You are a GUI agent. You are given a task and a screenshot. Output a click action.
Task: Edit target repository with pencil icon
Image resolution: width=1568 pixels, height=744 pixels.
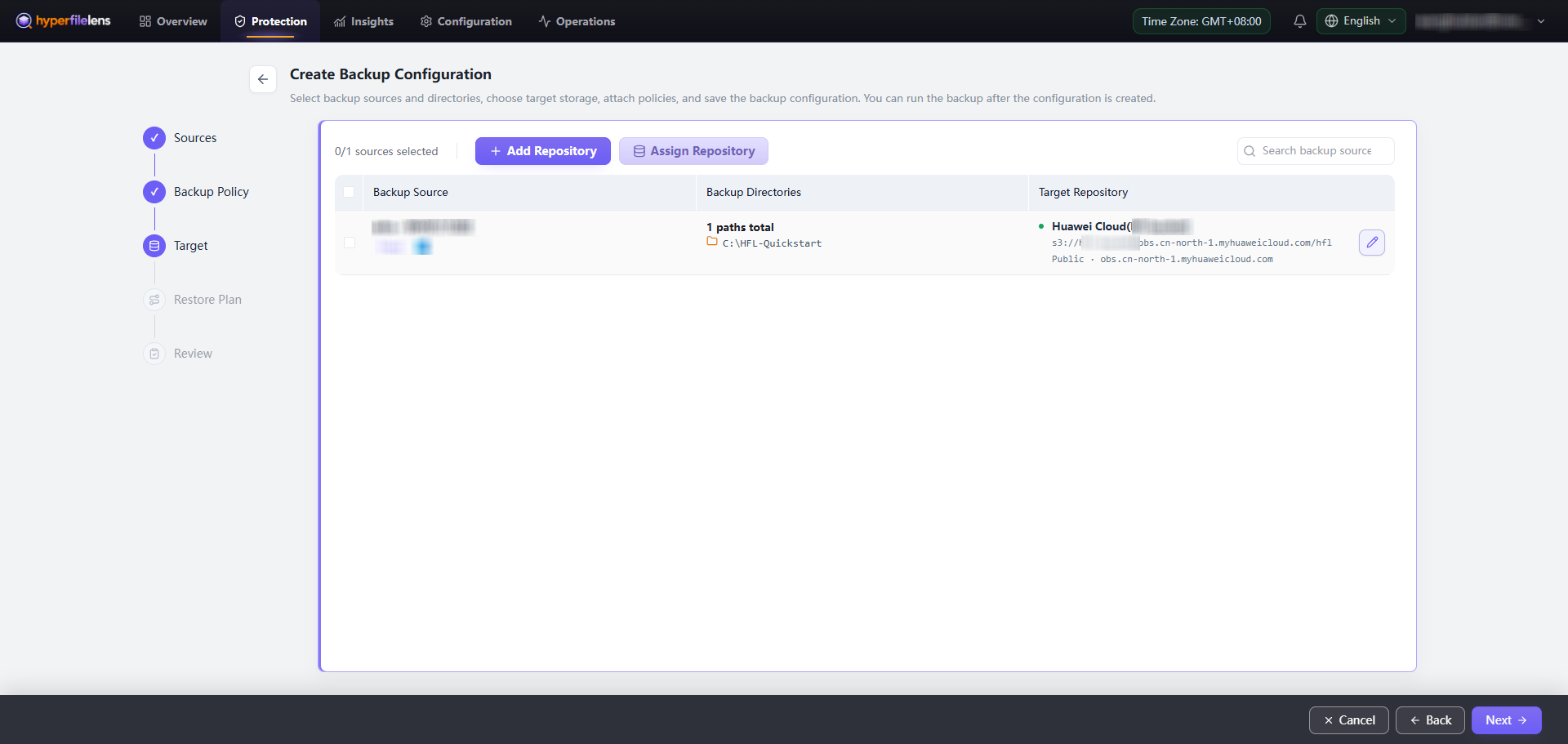tap(1372, 243)
